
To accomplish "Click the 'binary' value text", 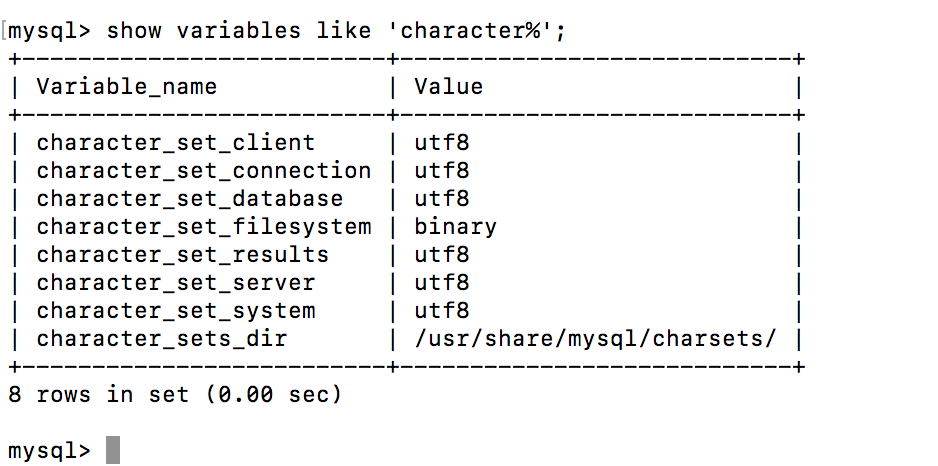I will pos(455,227).
